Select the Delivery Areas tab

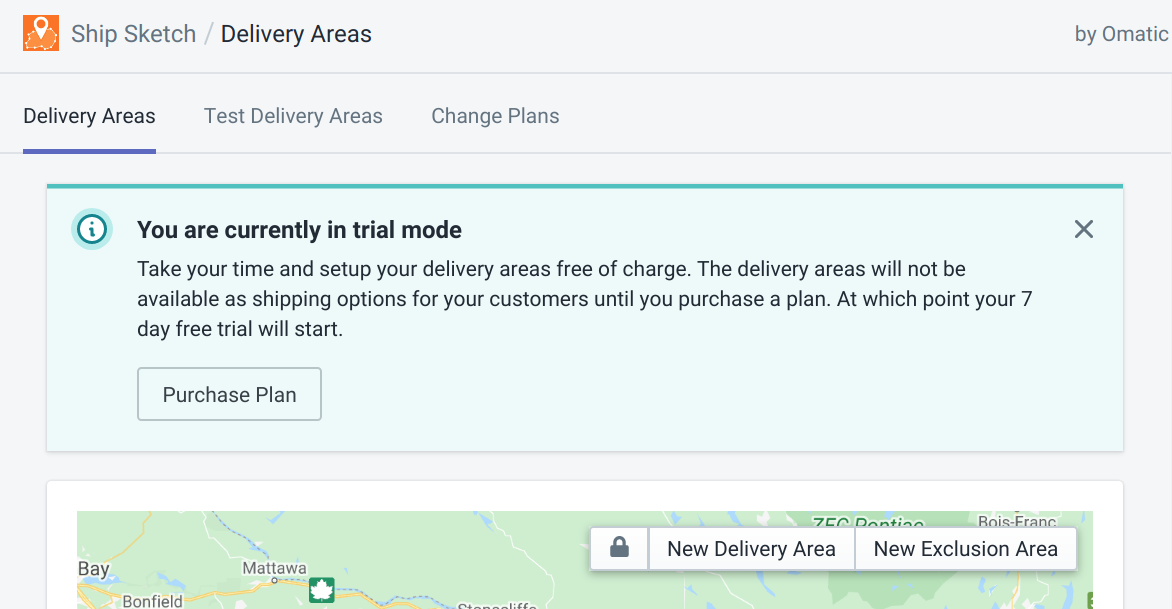coord(90,116)
